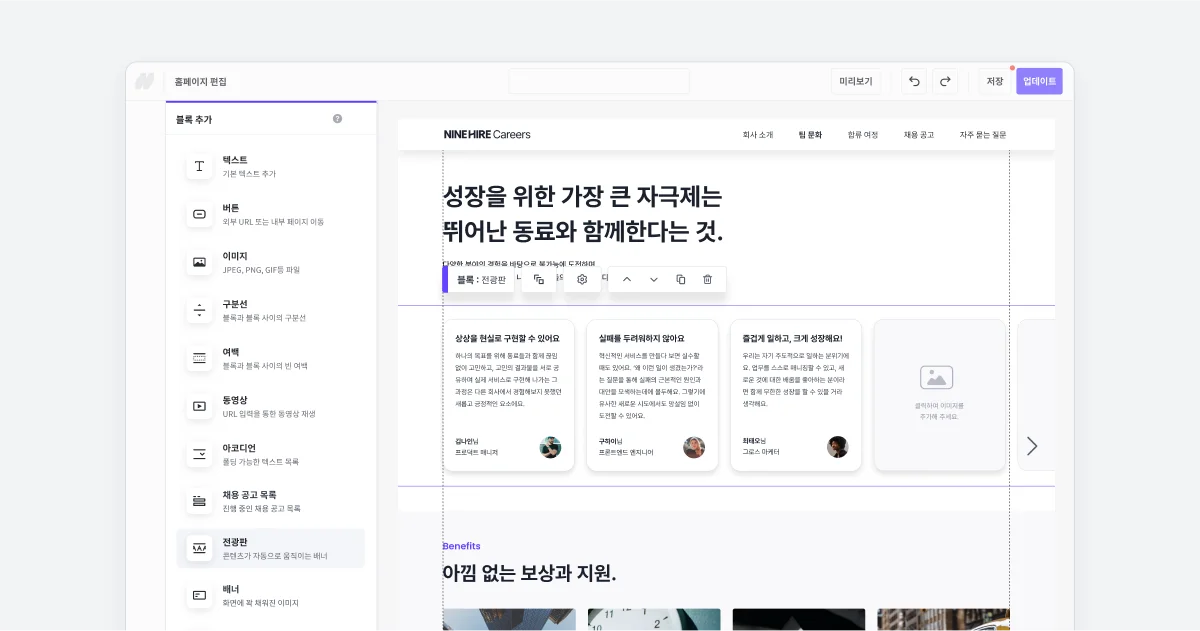Move block down with chevron

click(654, 280)
